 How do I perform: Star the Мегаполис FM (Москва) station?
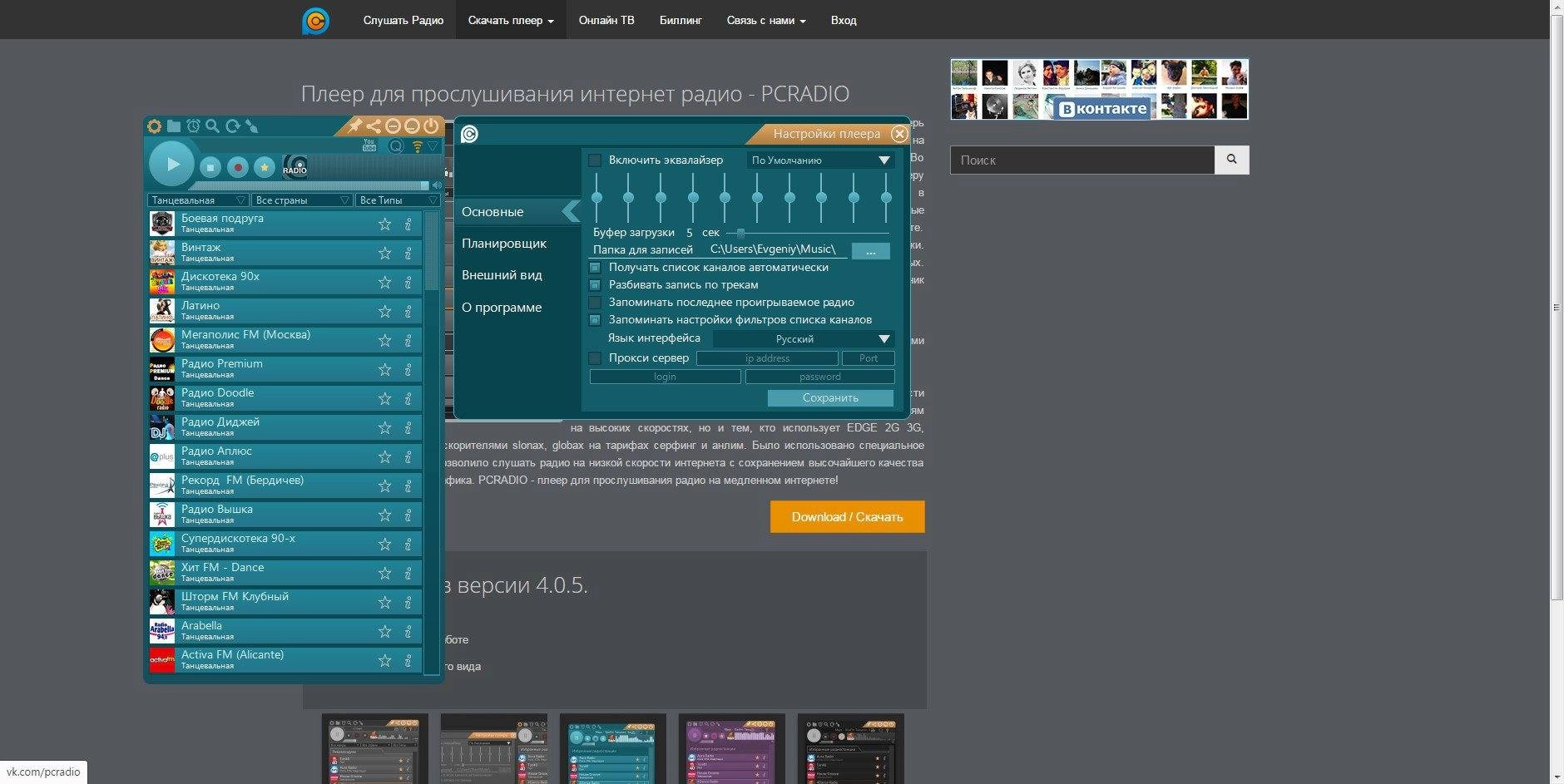384,340
